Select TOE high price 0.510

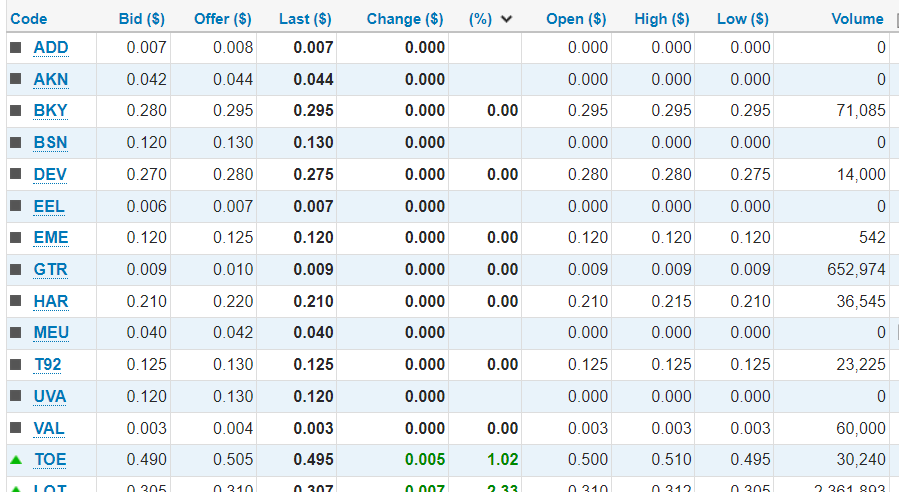click(671, 460)
